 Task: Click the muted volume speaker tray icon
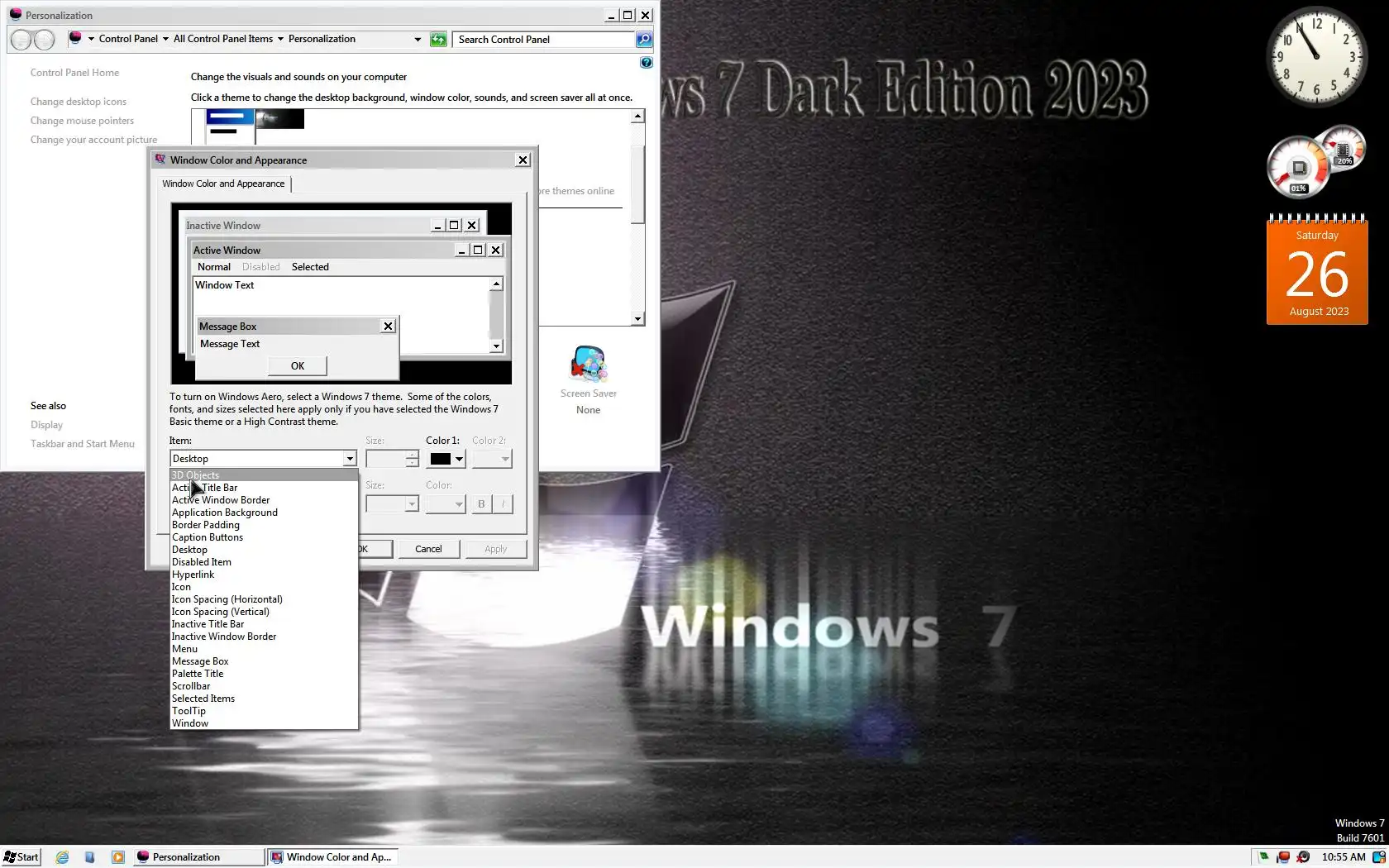click(x=1303, y=857)
